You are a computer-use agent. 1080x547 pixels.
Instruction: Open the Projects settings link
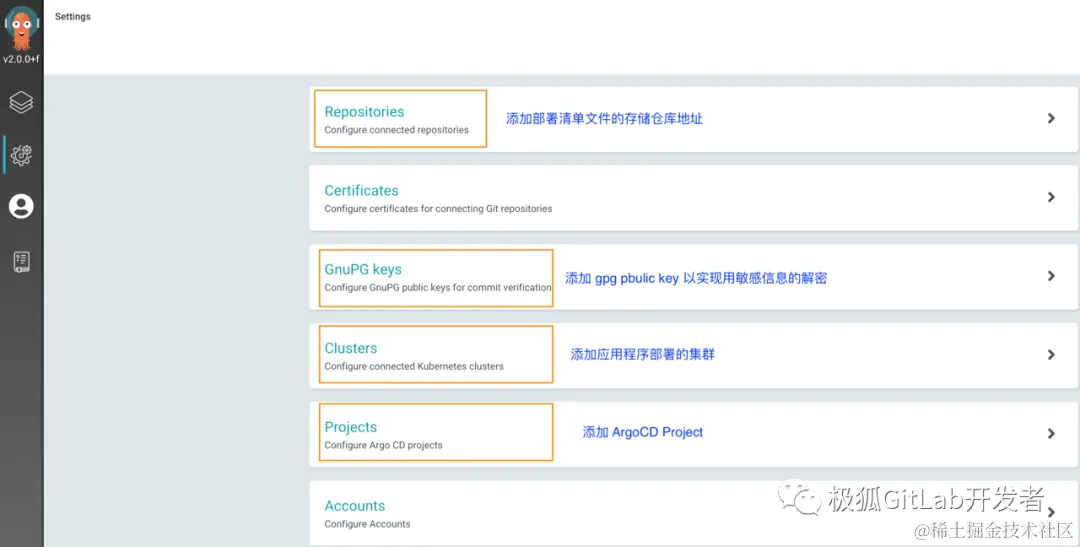pos(351,427)
